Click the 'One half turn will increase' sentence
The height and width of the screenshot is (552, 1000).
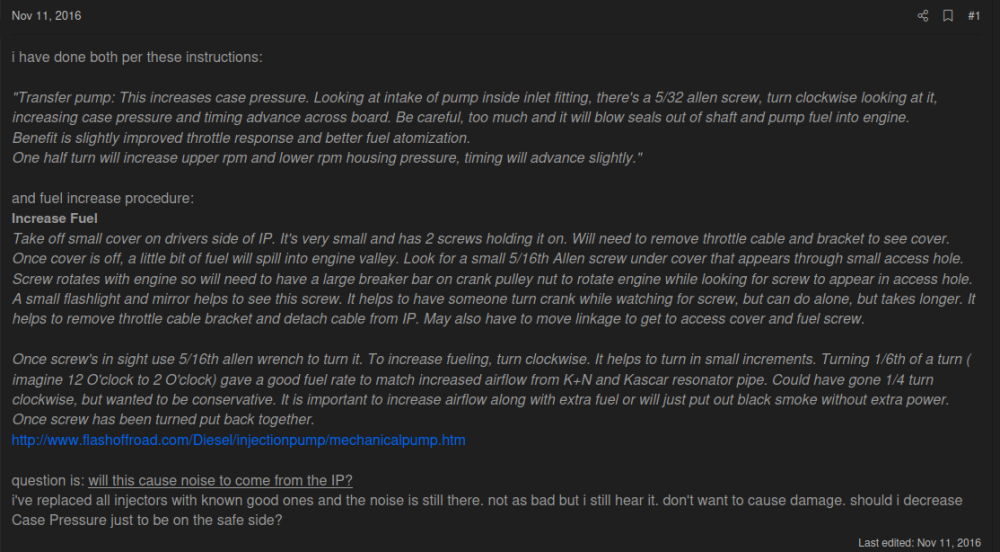pos(327,158)
